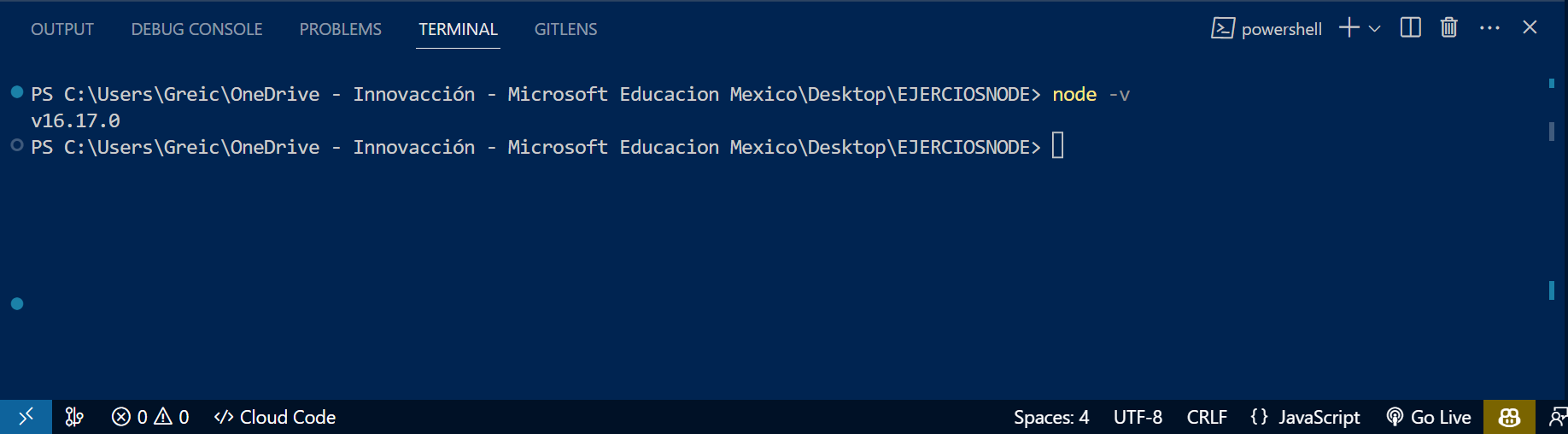Open Cloud Code from status bar

pos(275,417)
